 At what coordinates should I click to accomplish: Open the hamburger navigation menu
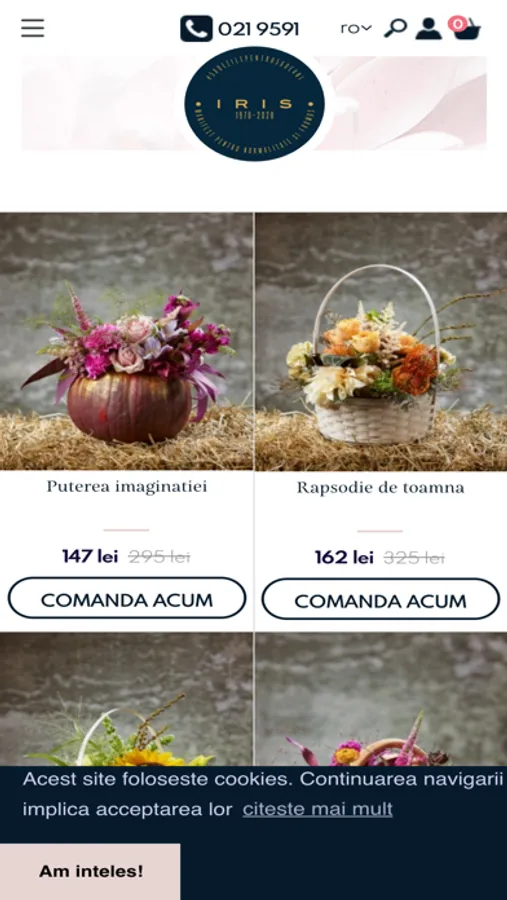pos(33,28)
